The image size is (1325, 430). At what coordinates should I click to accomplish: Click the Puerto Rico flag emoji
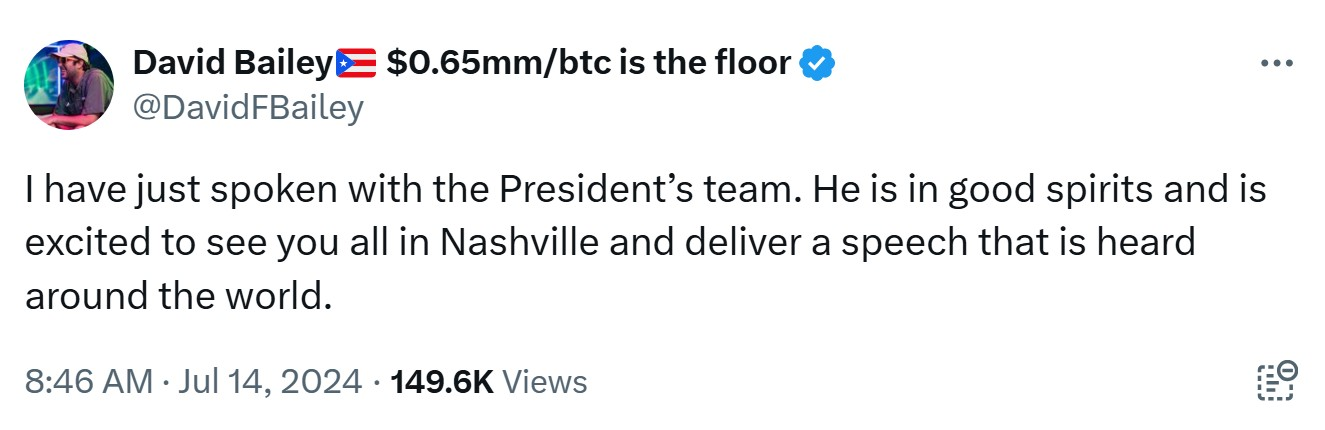357,65
